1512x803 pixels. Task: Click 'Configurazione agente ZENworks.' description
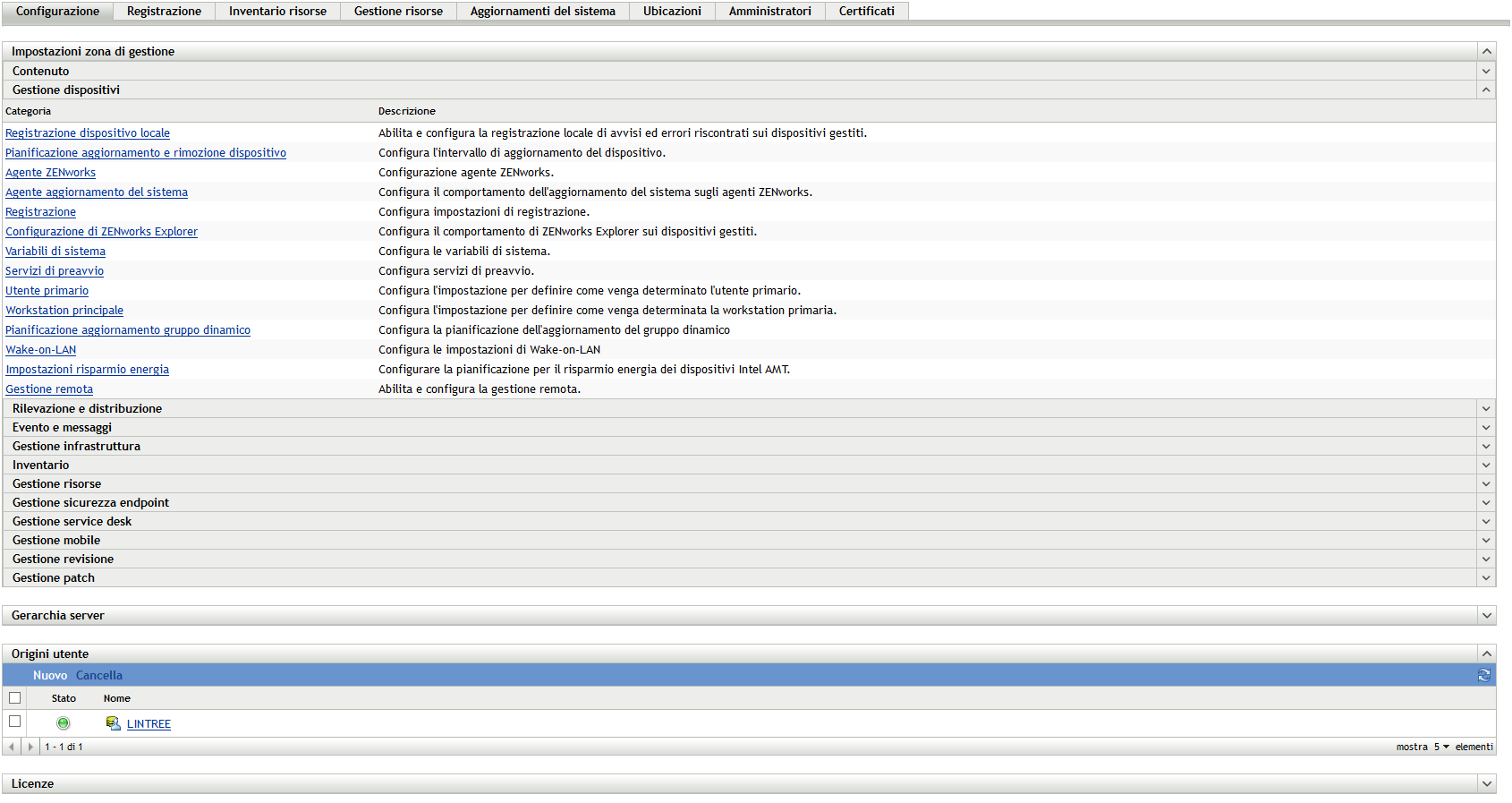pos(466,173)
